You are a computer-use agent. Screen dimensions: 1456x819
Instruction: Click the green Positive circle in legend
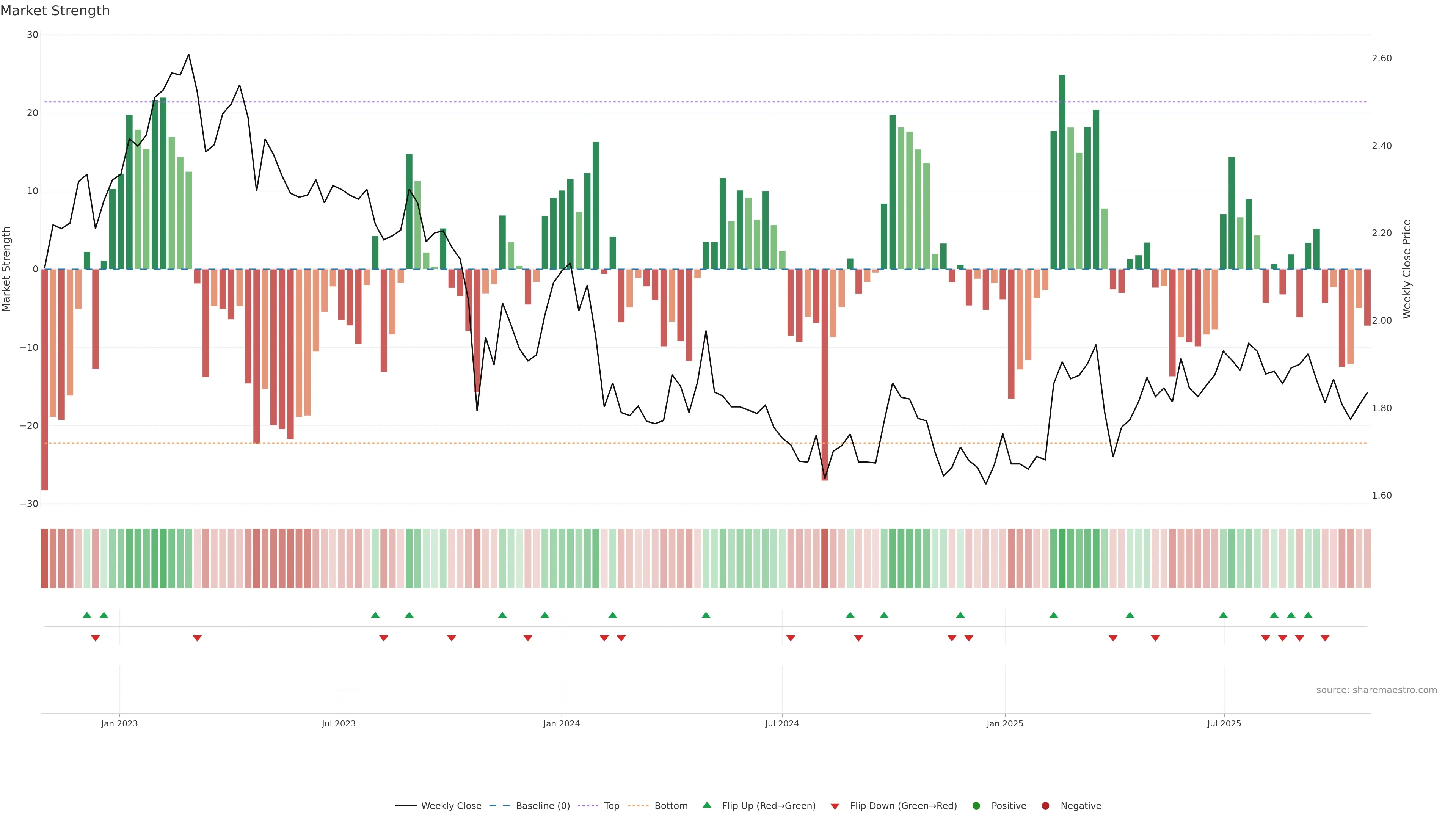[976, 805]
